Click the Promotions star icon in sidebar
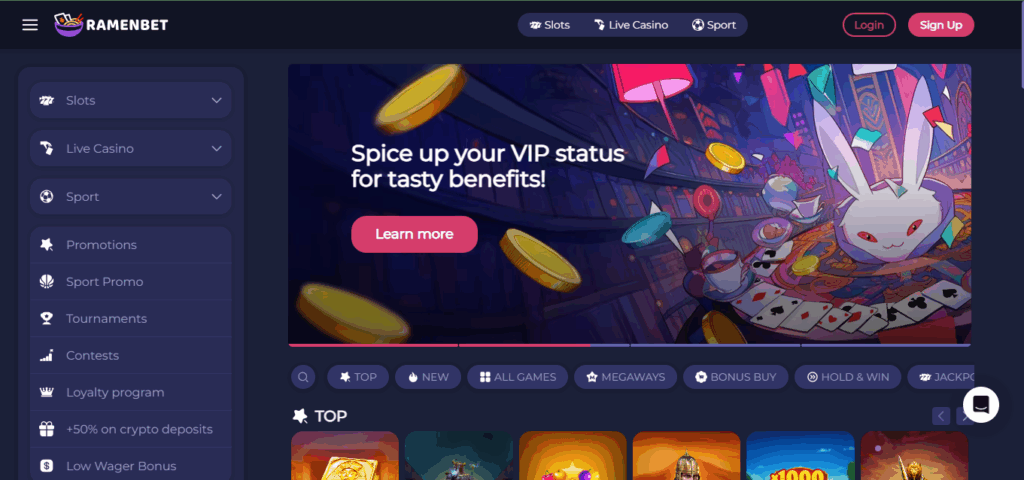 [46, 245]
